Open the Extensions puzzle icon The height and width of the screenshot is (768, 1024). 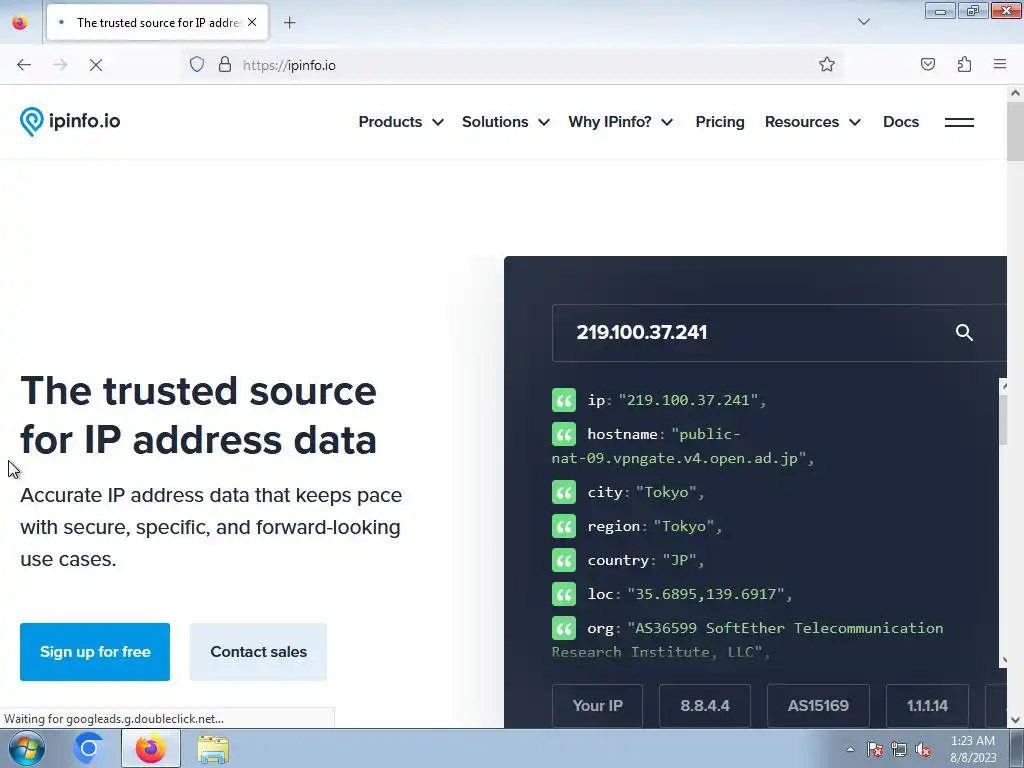(x=964, y=64)
